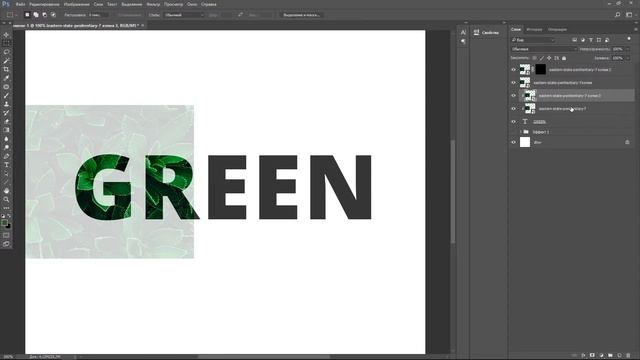Click the search icon in options bar
The height and width of the screenshot is (360, 640).
pyautogui.click(x=618, y=15)
